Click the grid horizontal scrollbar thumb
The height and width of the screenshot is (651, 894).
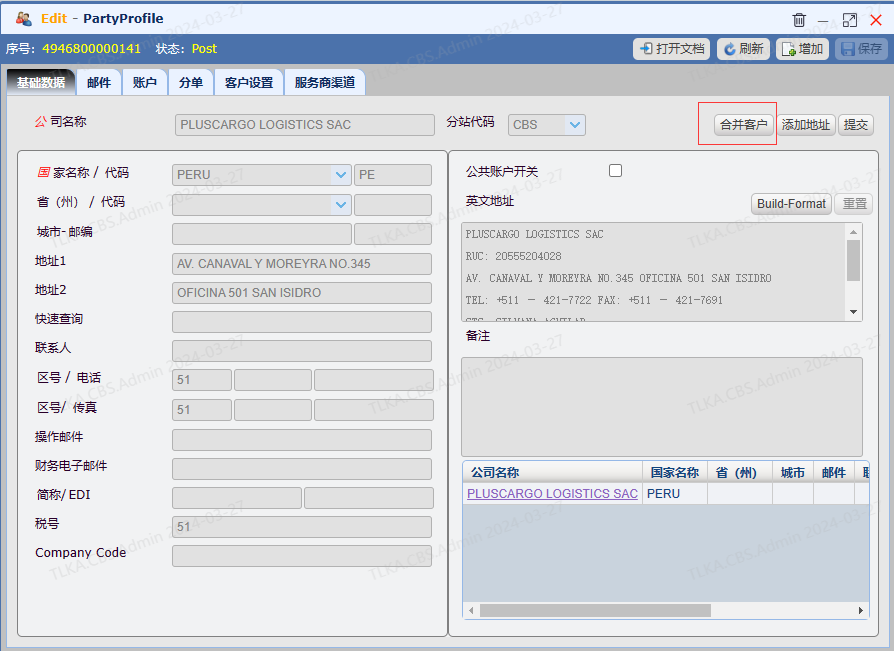595,611
